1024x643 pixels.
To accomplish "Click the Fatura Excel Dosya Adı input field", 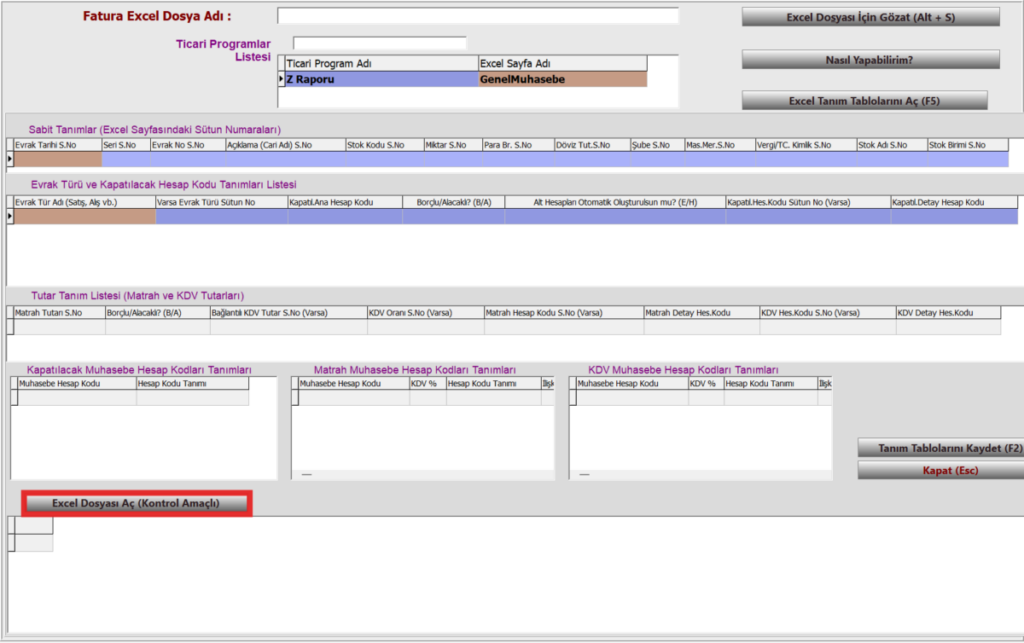I will [478, 16].
